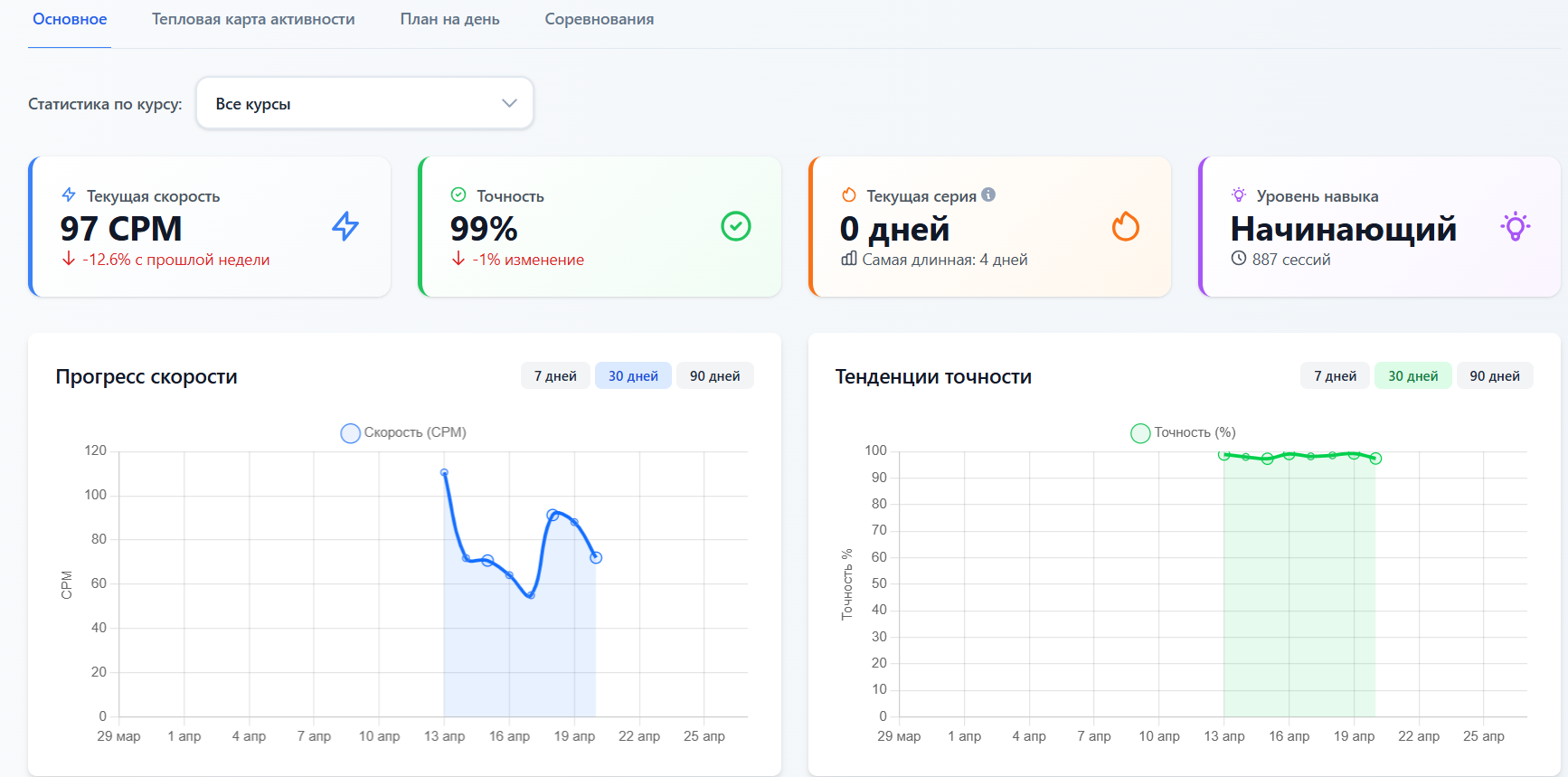Click the green accuracy checkmark circle icon
Image resolution: width=1568 pixels, height=777 pixels.
tap(735, 226)
